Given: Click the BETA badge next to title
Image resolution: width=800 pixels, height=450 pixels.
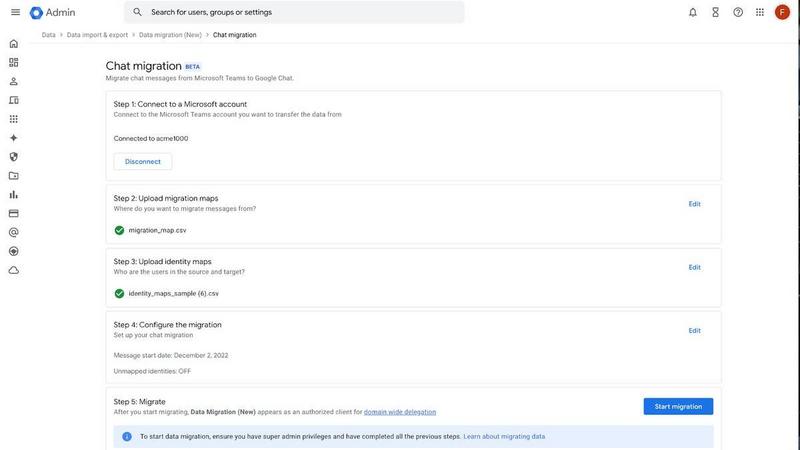Looking at the screenshot, I should (x=192, y=66).
